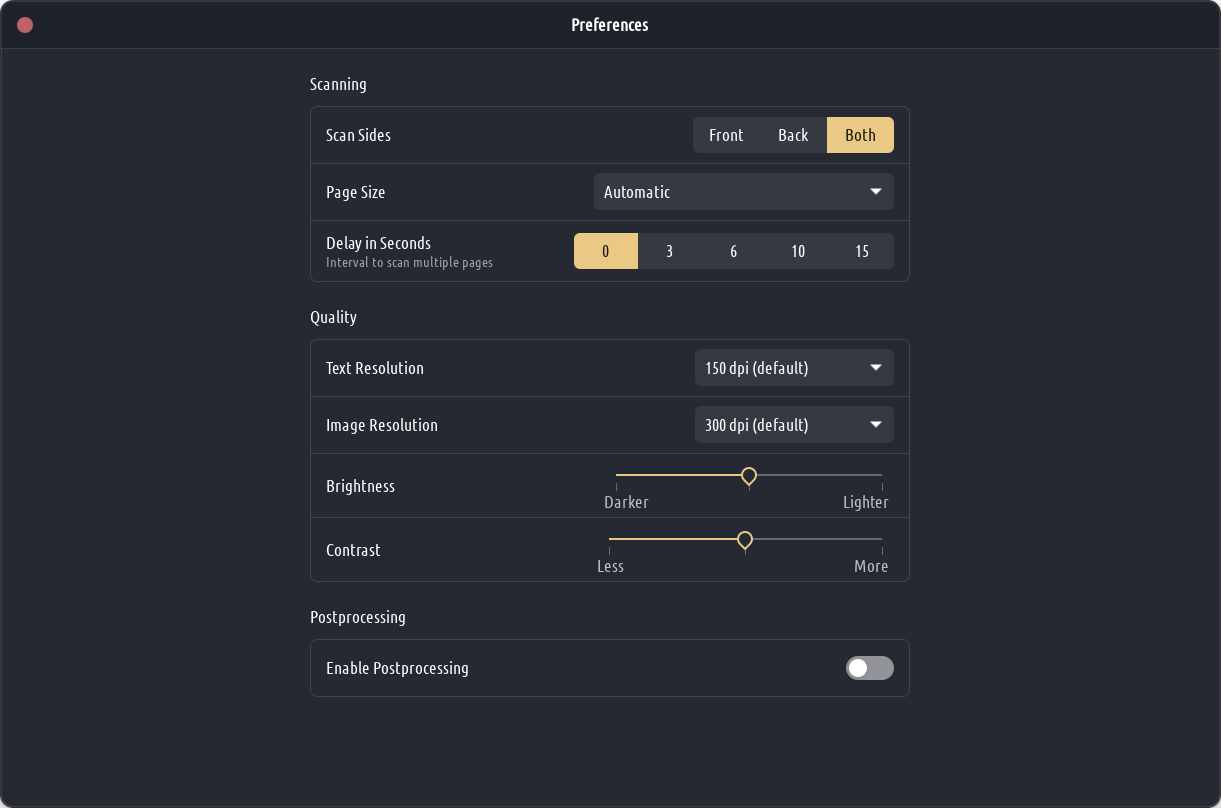The width and height of the screenshot is (1221, 808).
Task: Click the Page Size dropdown arrow
Action: (876, 192)
